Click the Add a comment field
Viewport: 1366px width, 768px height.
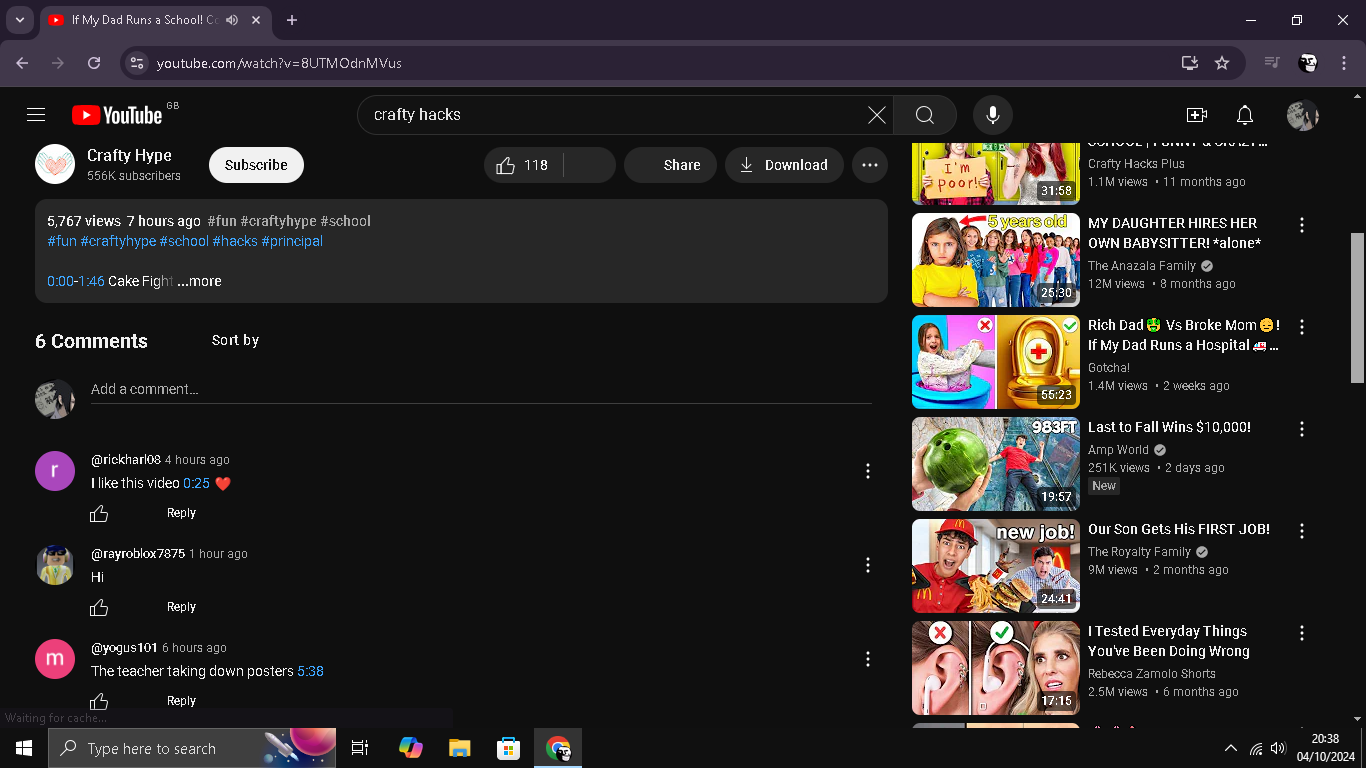[x=481, y=390]
